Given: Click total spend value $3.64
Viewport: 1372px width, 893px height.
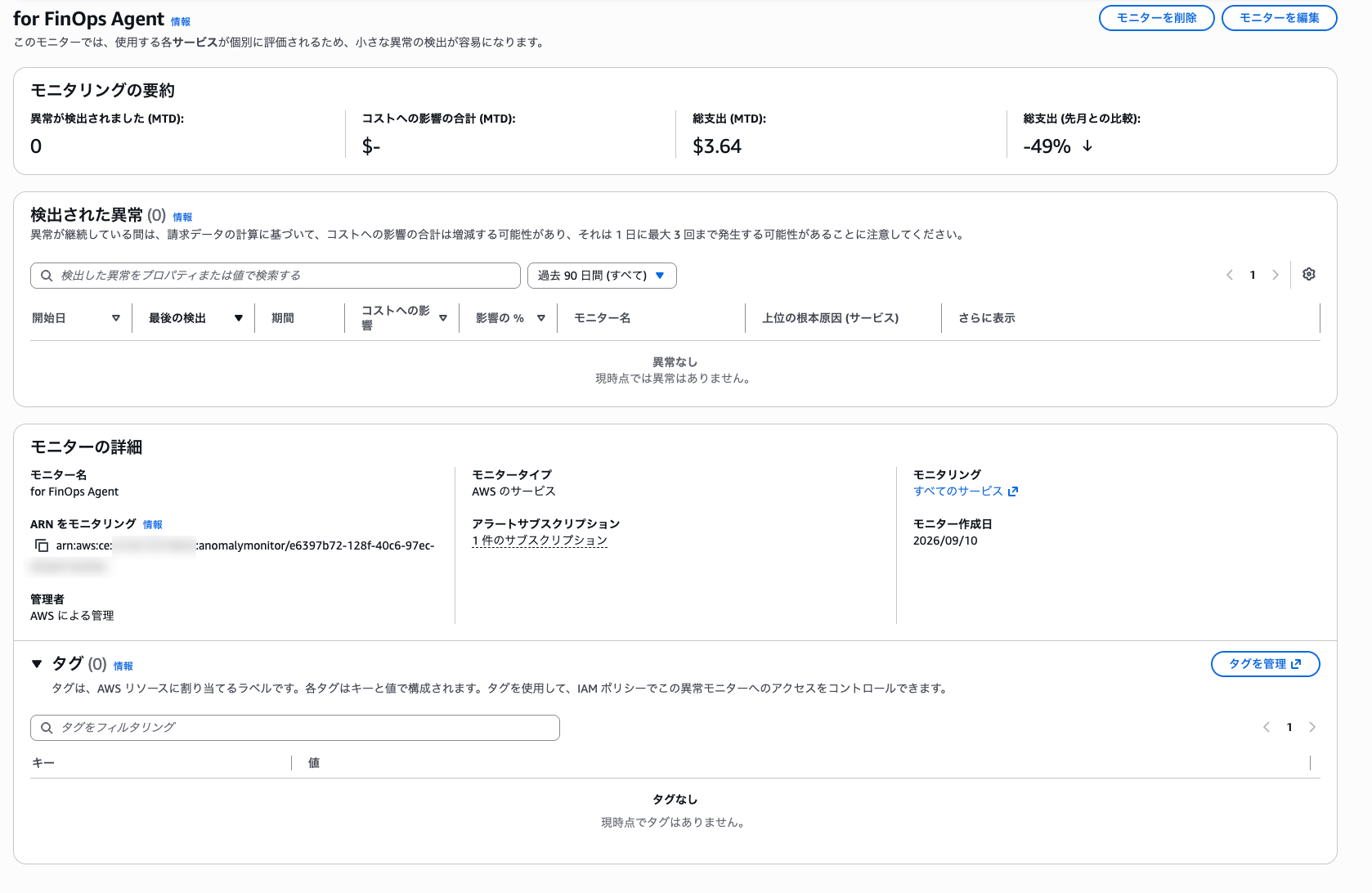Looking at the screenshot, I should pos(717,146).
